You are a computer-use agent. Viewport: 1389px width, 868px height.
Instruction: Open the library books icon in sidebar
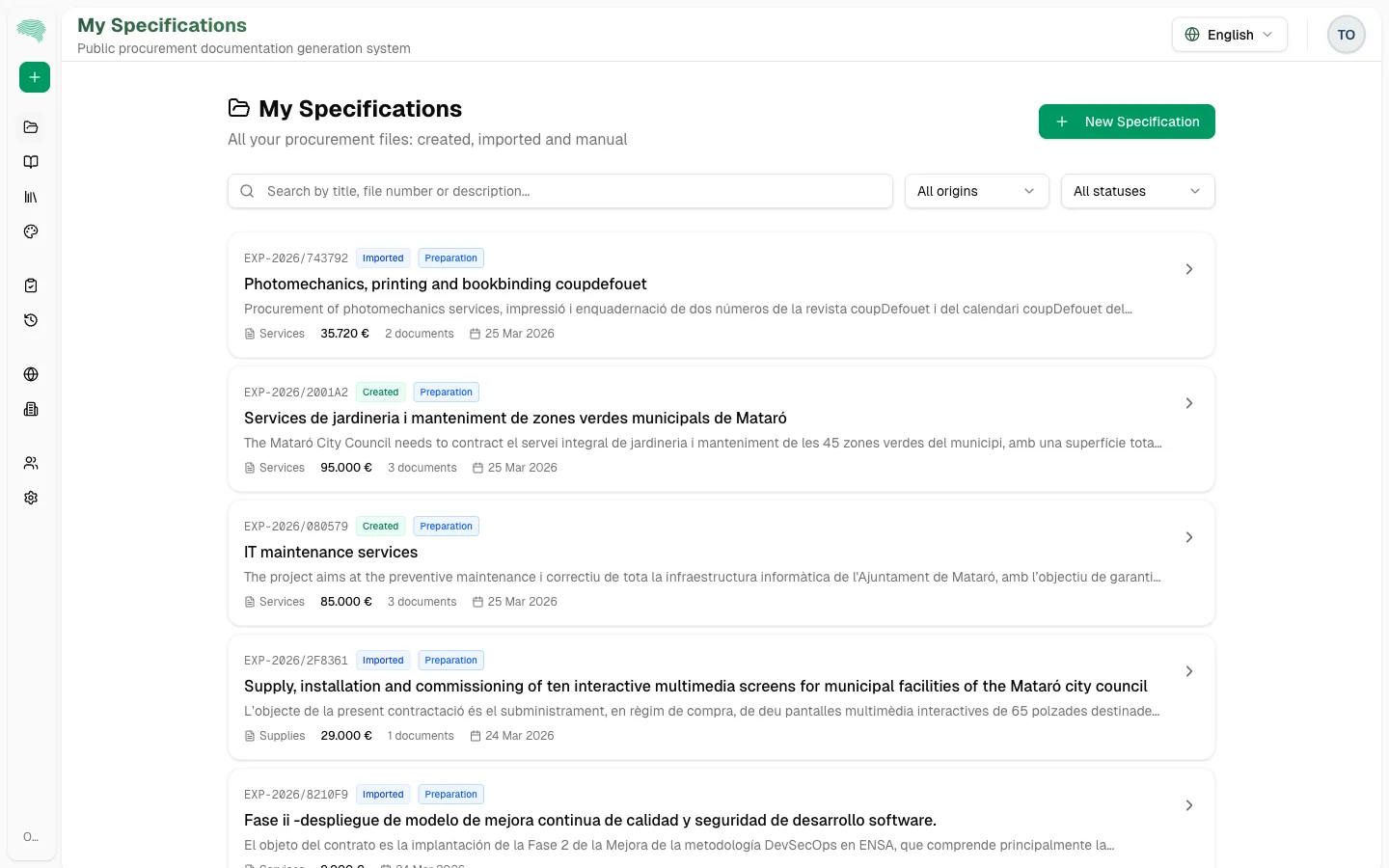[x=31, y=197]
